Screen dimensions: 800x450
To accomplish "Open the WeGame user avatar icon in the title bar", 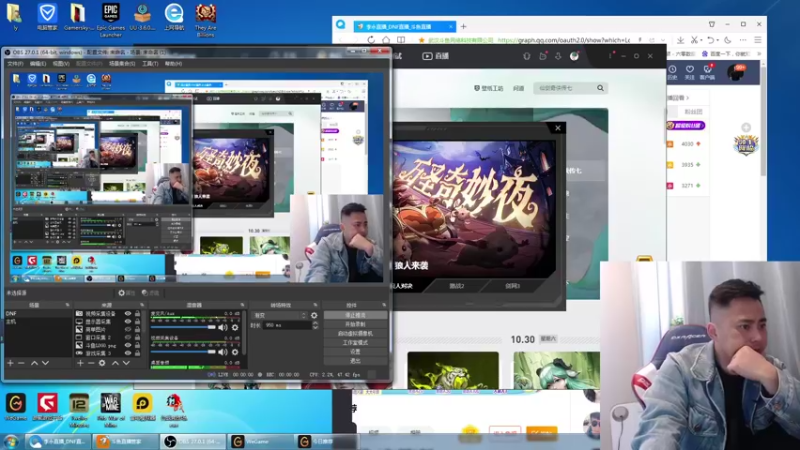I will [x=574, y=56].
